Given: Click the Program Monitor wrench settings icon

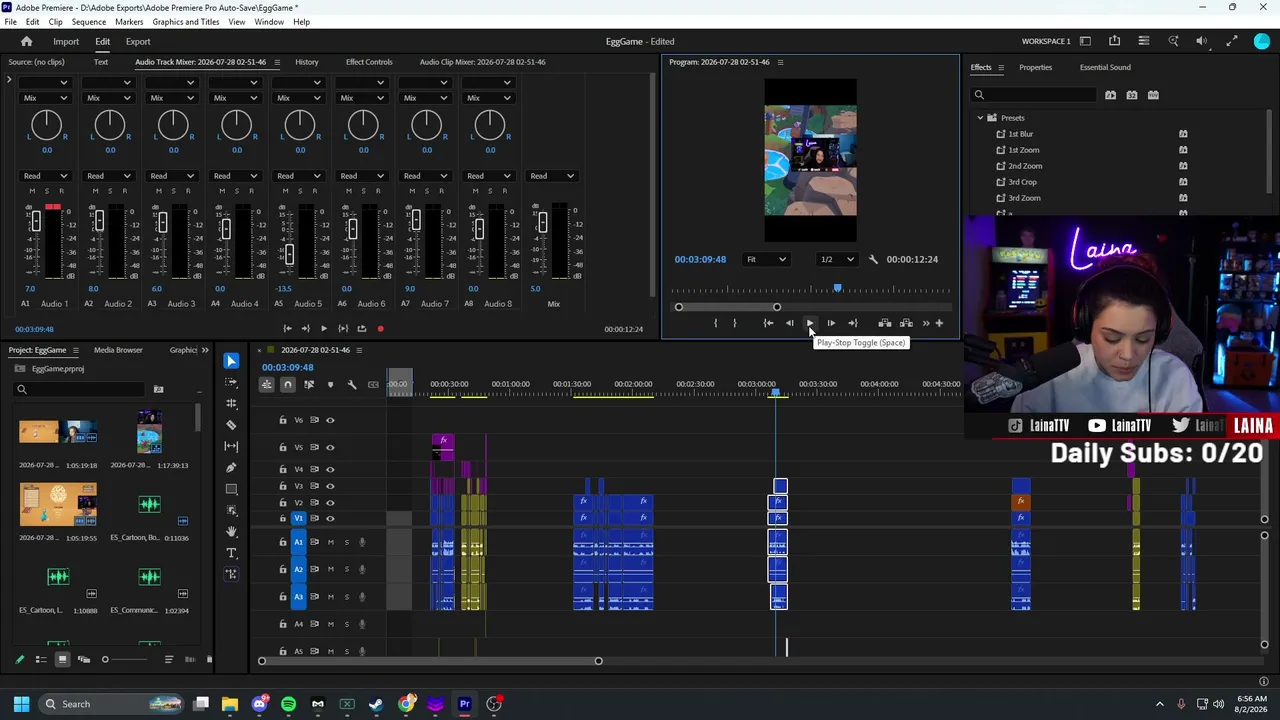Looking at the screenshot, I should click(873, 260).
